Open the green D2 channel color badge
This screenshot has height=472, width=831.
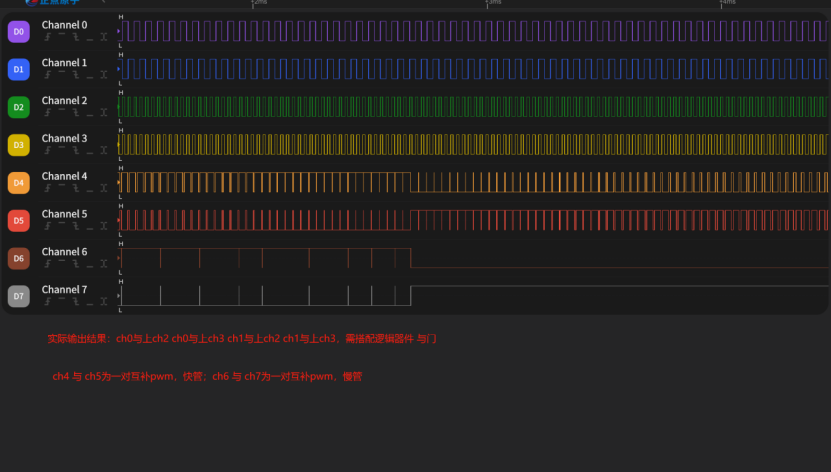[x=18, y=107]
